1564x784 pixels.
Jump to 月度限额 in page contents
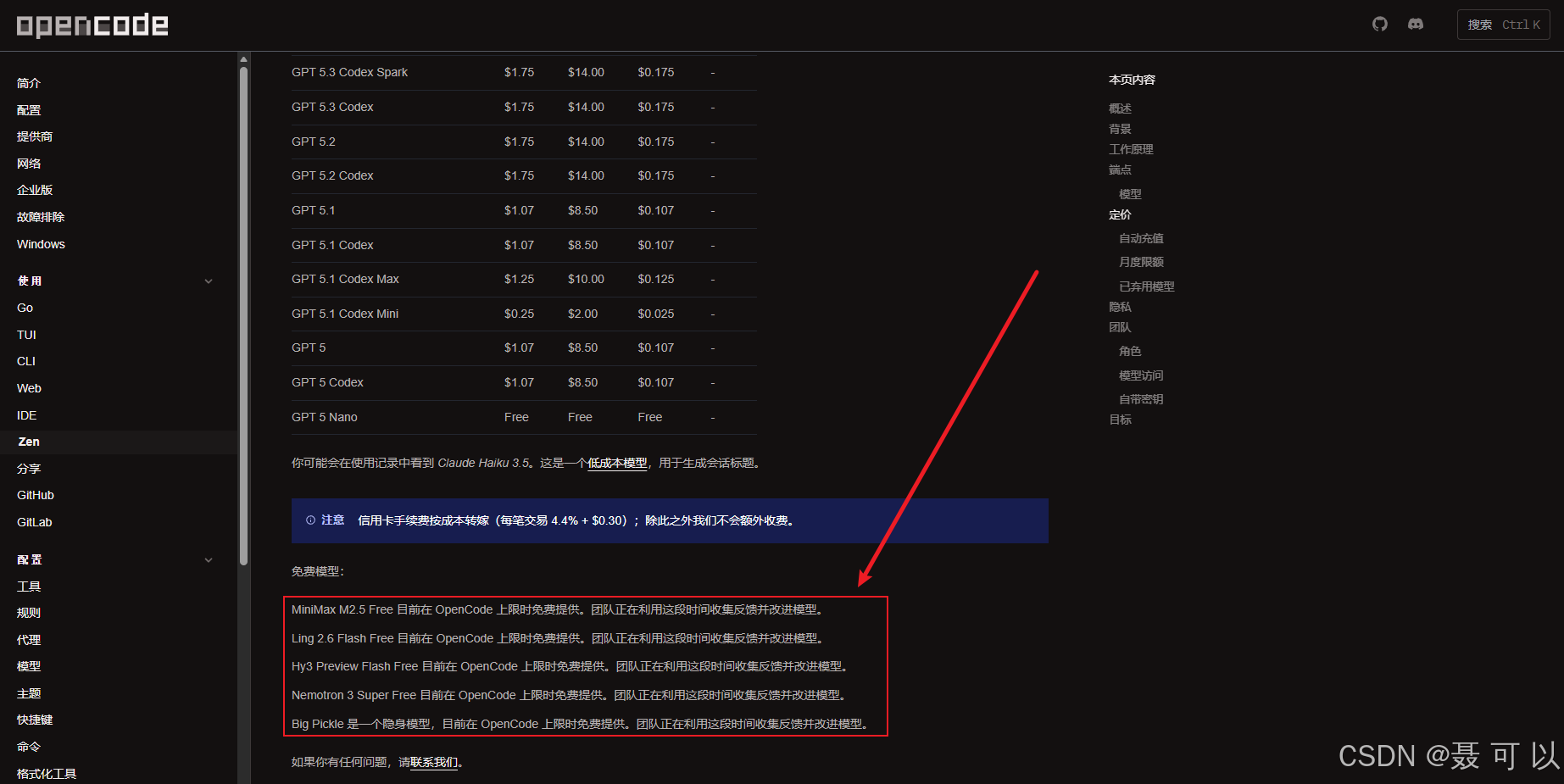[1141, 262]
